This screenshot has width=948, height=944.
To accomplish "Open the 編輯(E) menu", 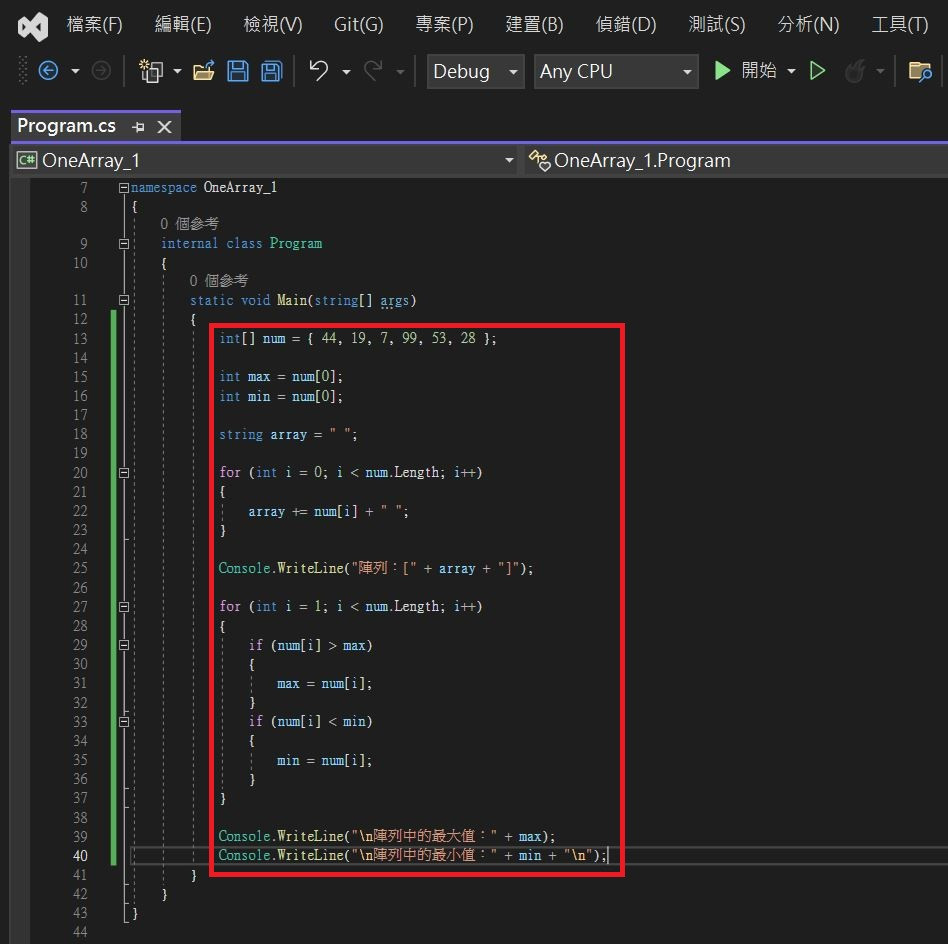I will pyautogui.click(x=183, y=25).
